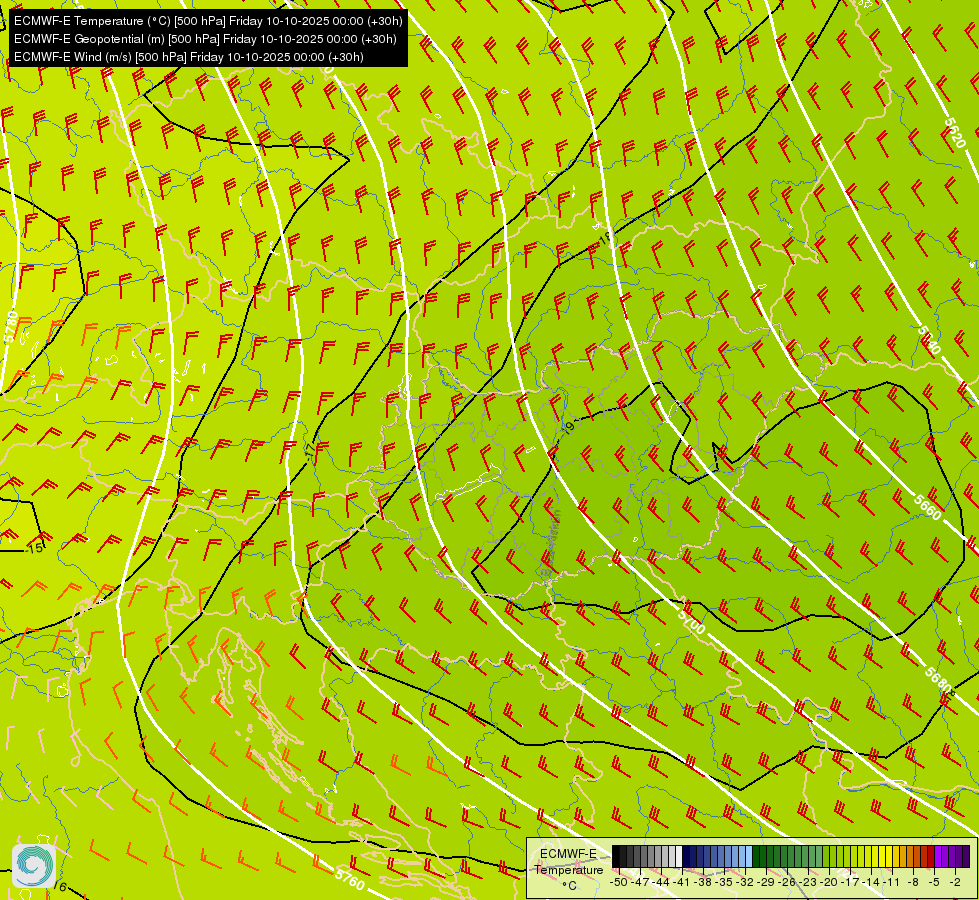Image resolution: width=979 pixels, height=900 pixels.
Task: Click the -35 value in the legend
Action: (x=723, y=882)
